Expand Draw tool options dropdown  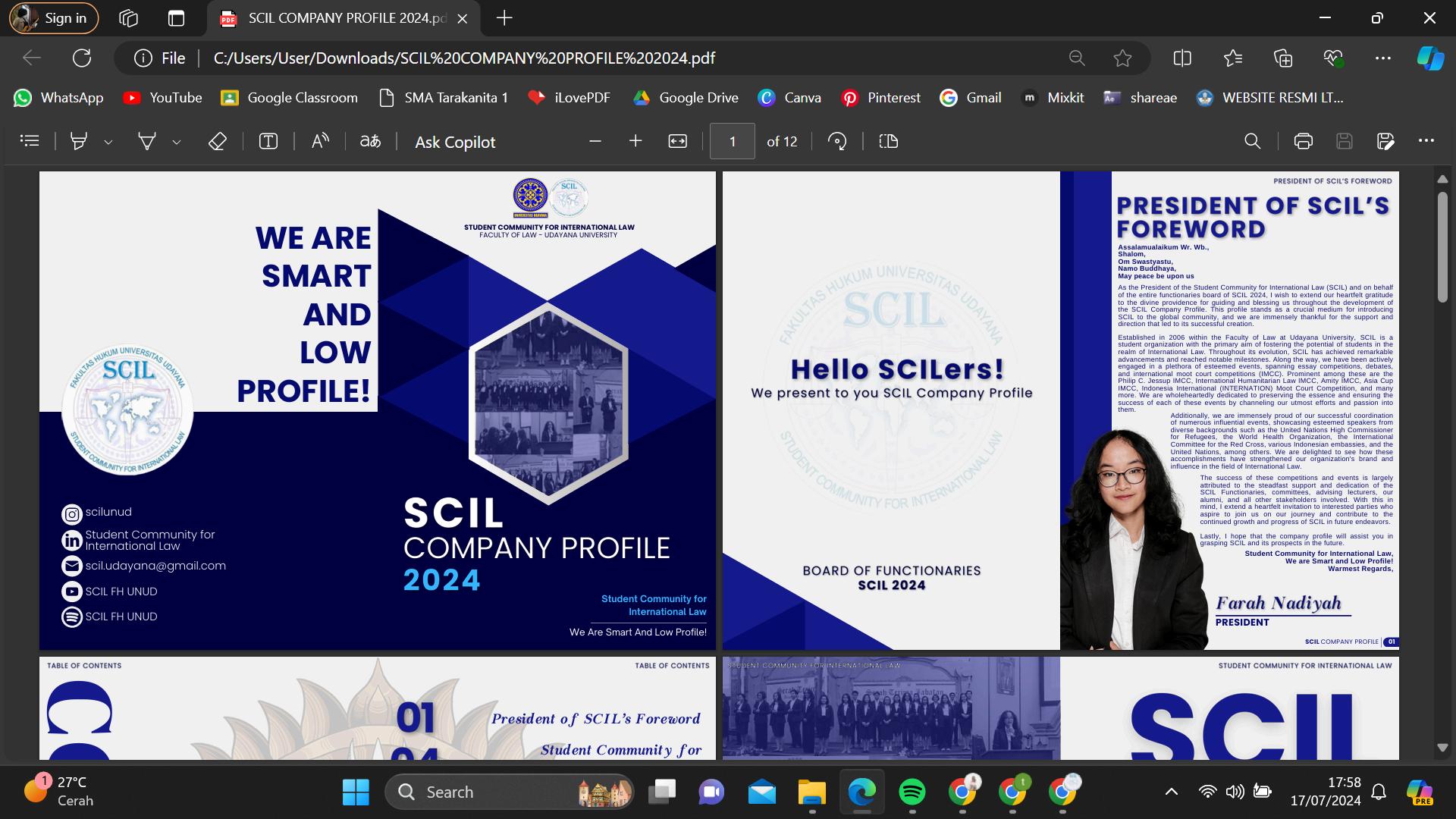(177, 142)
